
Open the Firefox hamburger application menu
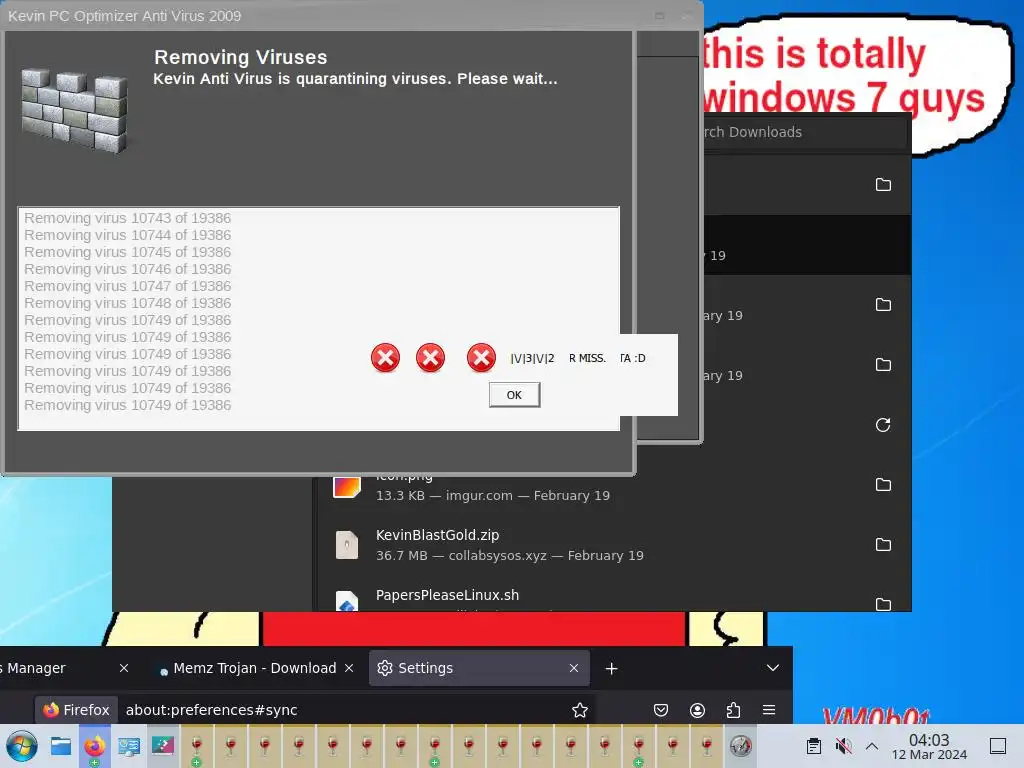coord(769,710)
